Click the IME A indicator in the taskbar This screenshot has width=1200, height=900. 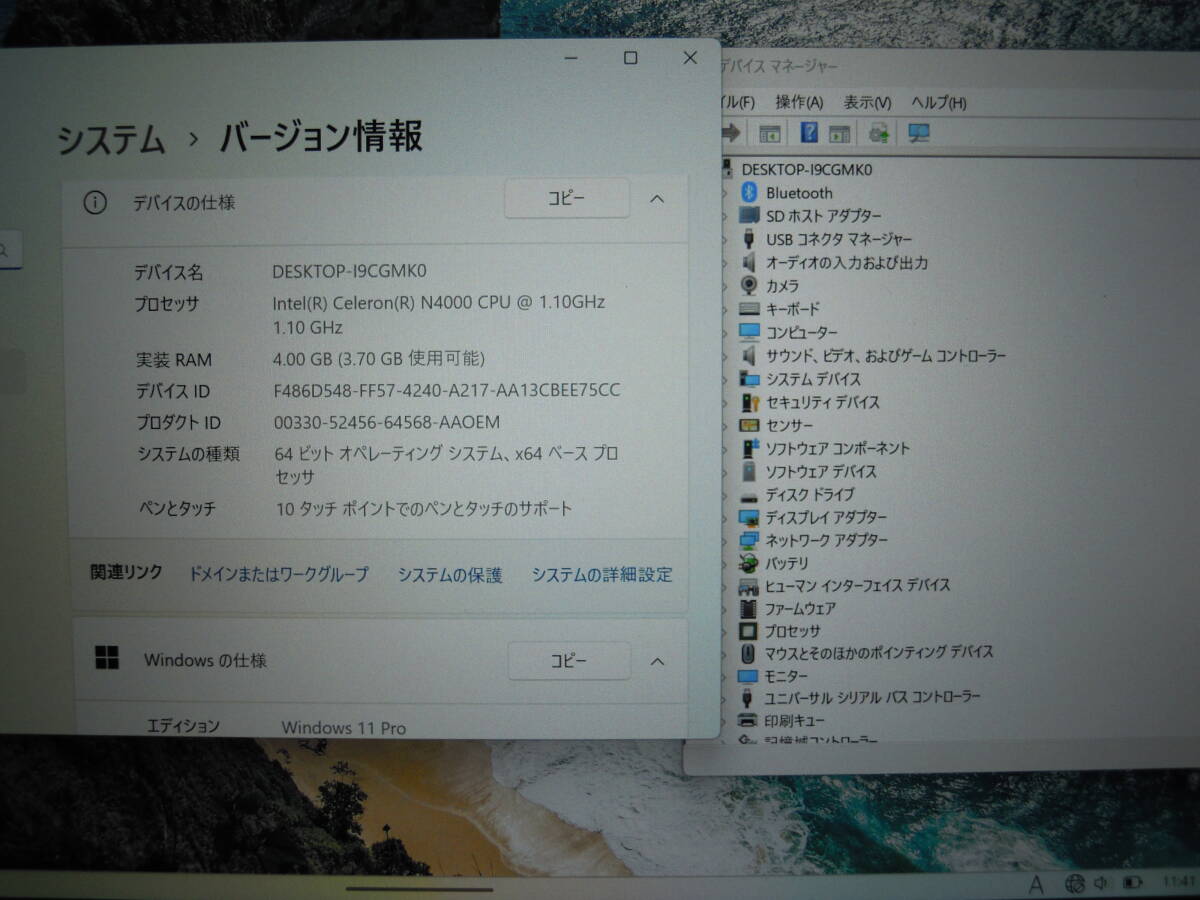pos(1036,884)
